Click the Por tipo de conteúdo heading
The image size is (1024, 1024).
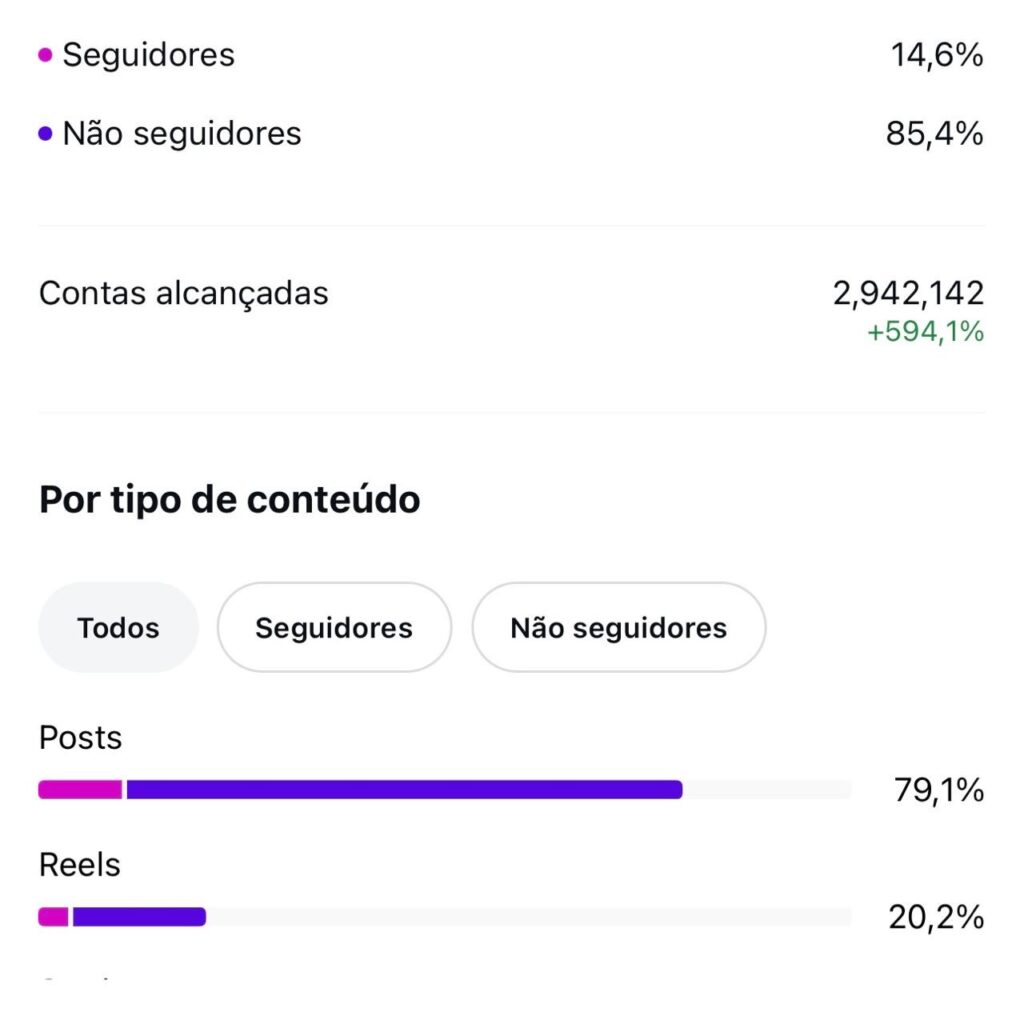coord(229,500)
